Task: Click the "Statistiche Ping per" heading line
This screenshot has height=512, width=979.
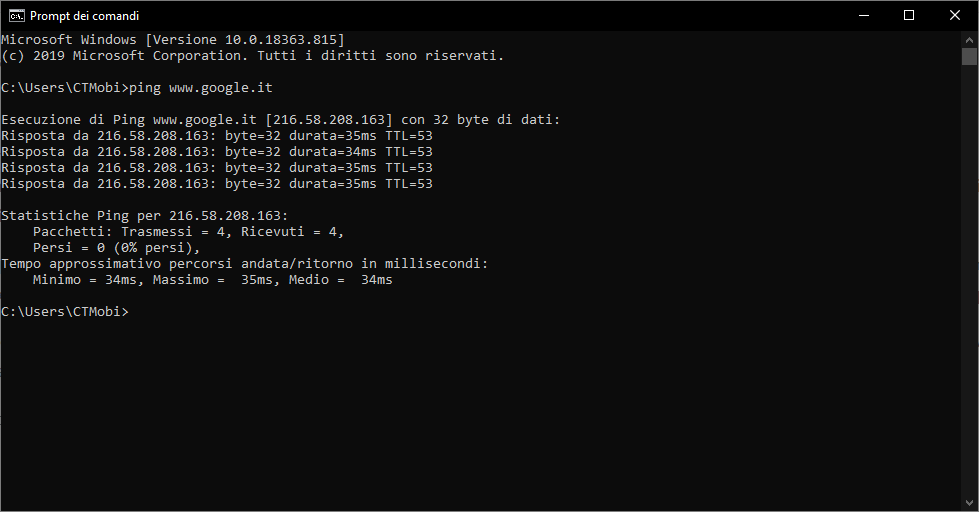Action: pyautogui.click(x=144, y=216)
